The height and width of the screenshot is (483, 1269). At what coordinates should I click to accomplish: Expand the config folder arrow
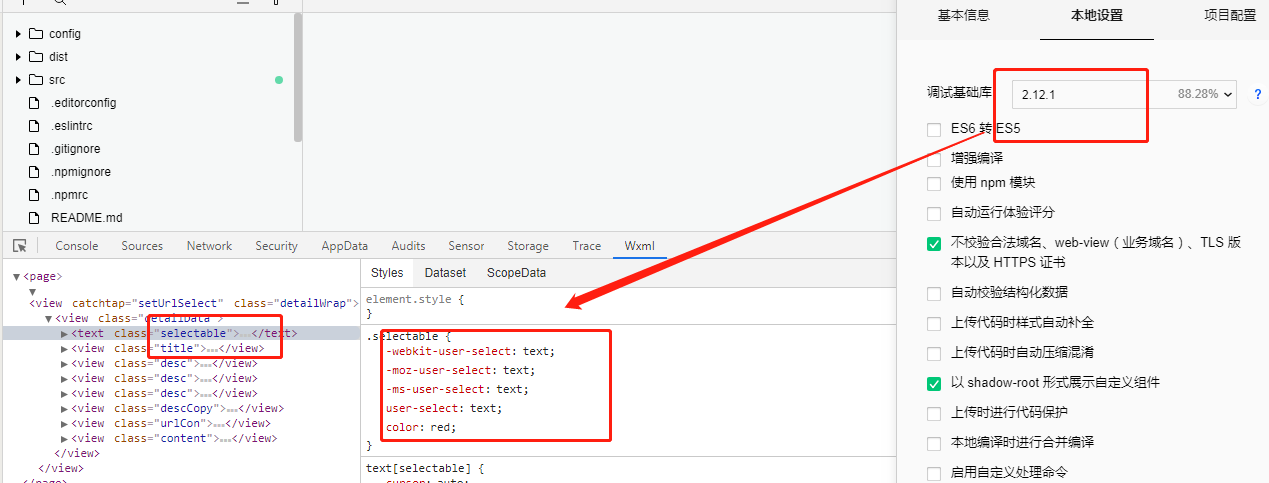pos(18,34)
